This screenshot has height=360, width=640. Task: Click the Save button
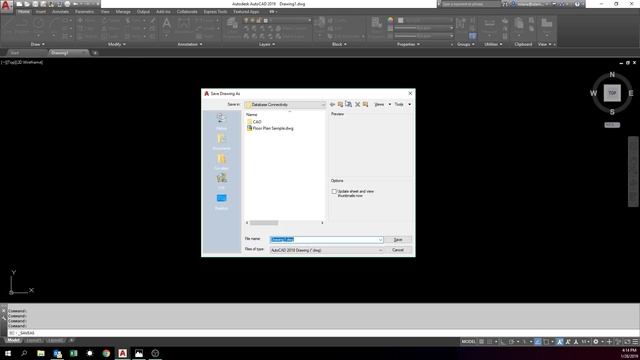click(398, 240)
